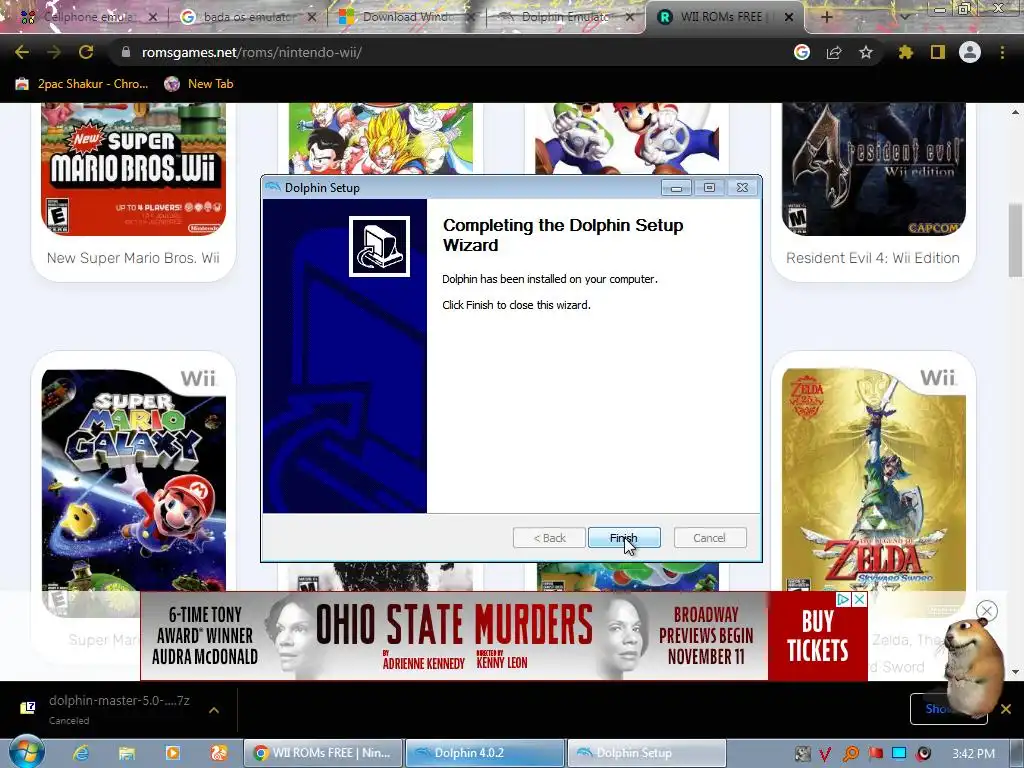Close the ad banner X icon
This screenshot has width=1024, height=768.
click(x=859, y=600)
